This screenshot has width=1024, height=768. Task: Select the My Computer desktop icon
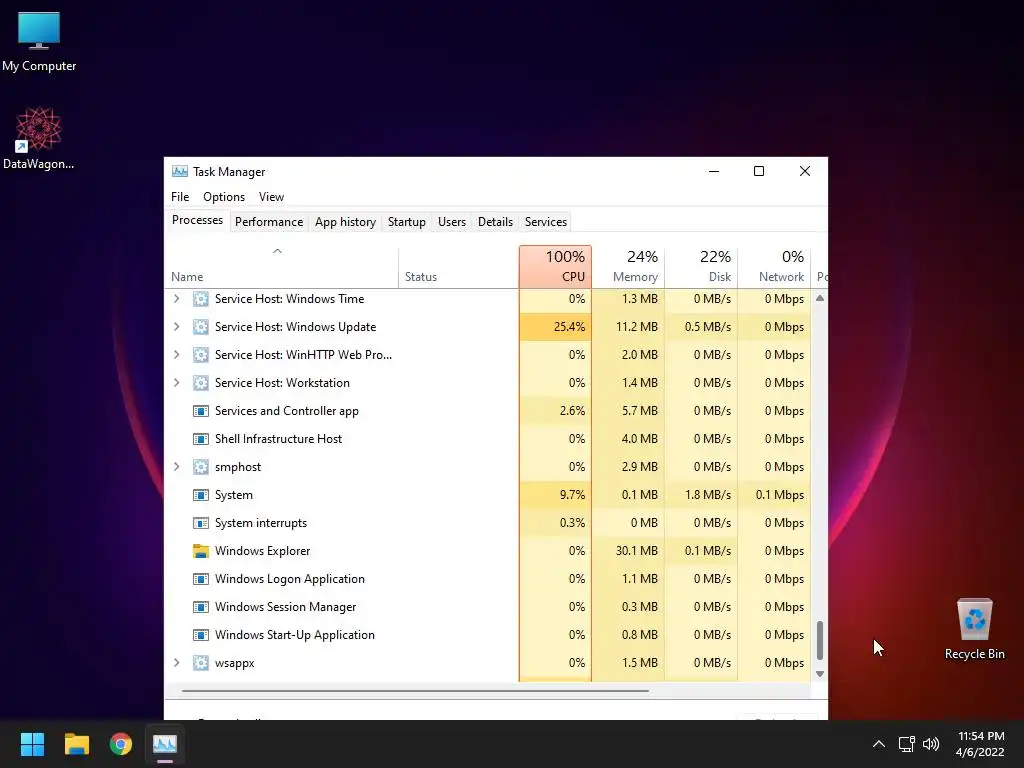click(x=39, y=42)
